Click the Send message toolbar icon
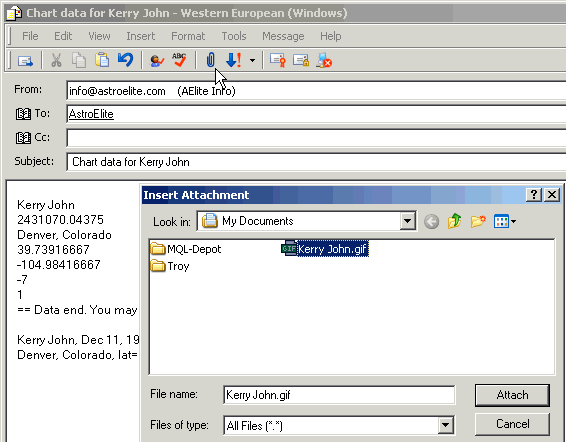 (x=25, y=60)
